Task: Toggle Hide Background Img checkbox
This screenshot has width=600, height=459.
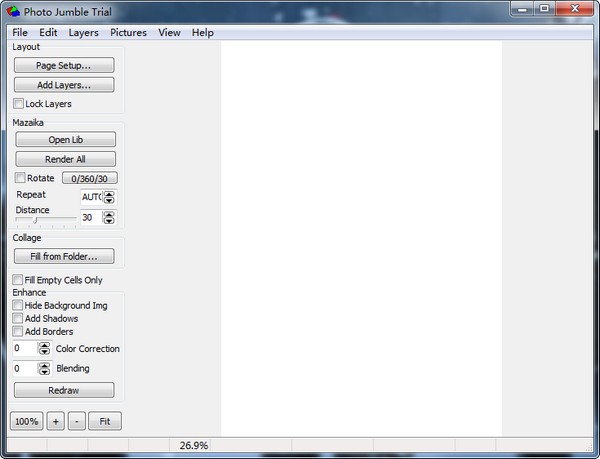Action: [x=17, y=305]
